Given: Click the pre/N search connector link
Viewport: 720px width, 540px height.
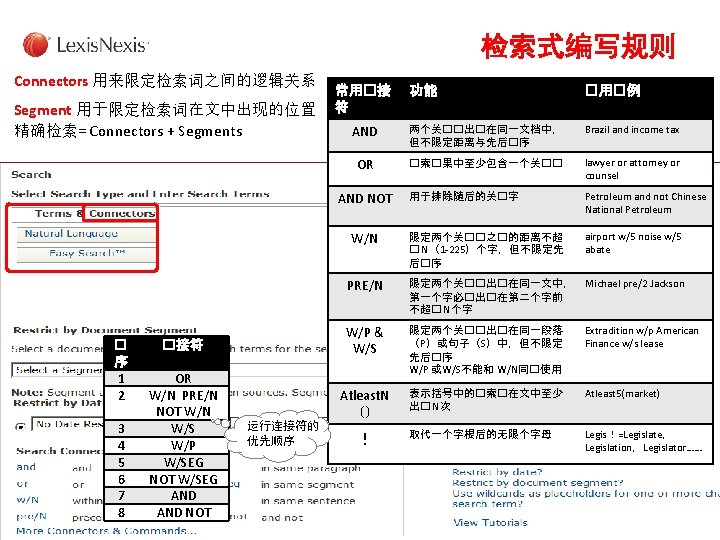Looking at the screenshot, I should click(x=32, y=516).
